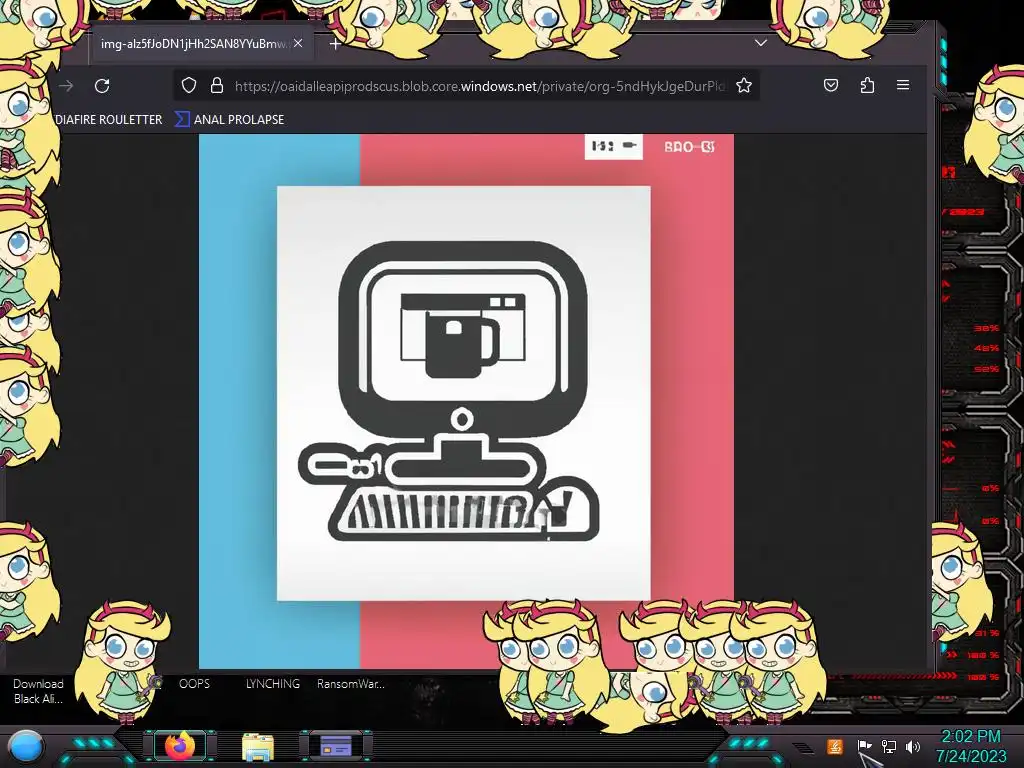The height and width of the screenshot is (768, 1024).
Task: Expand the list all tabs chevron
Action: pos(761,43)
